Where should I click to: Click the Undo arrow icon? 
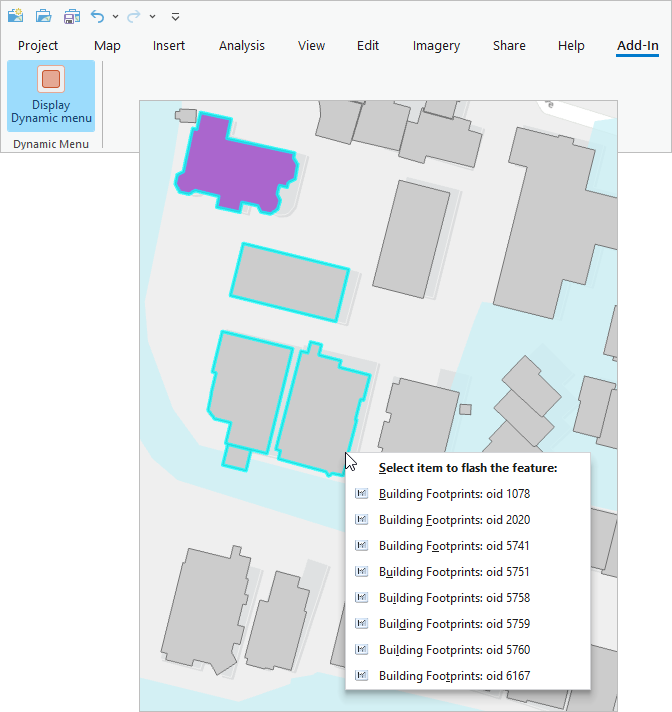98,16
